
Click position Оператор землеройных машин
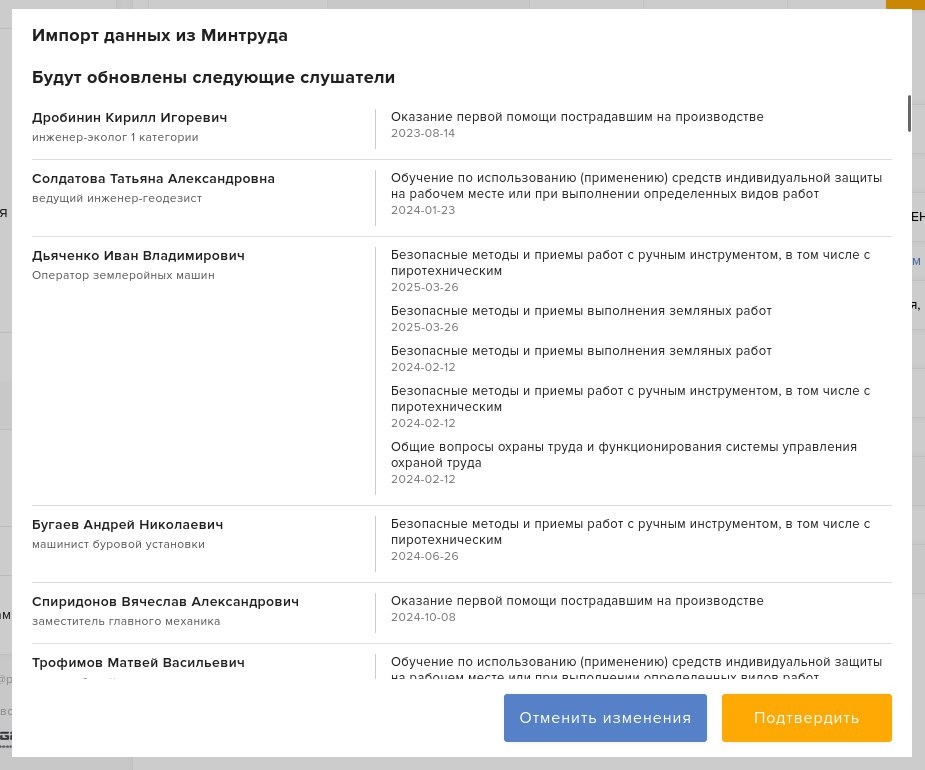tap(123, 275)
